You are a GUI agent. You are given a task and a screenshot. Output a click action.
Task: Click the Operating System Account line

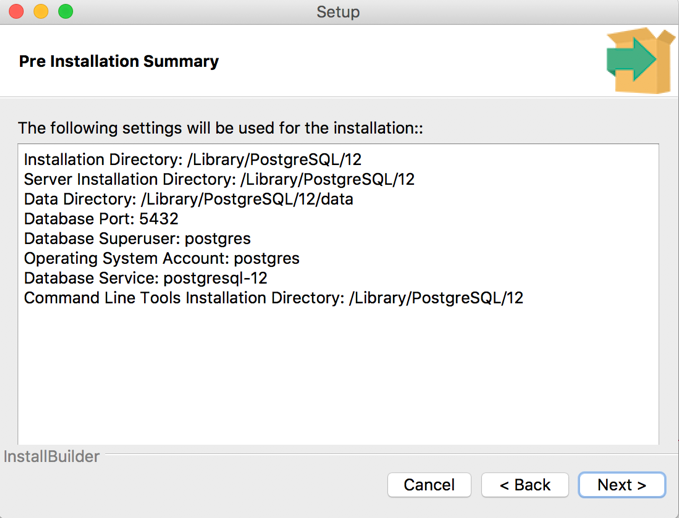pos(161,258)
